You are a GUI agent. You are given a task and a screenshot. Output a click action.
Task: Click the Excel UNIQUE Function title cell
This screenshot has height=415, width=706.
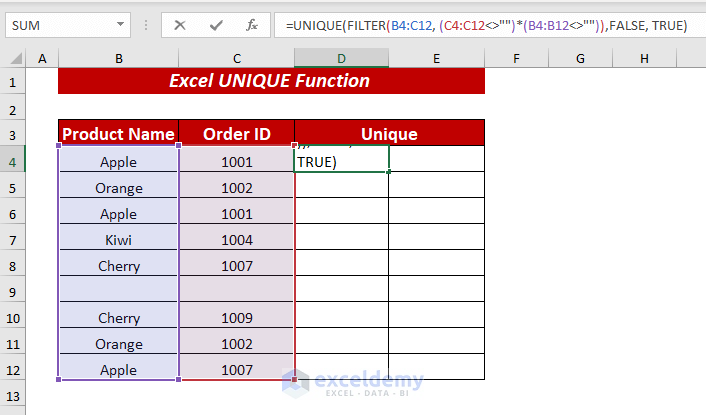pos(272,81)
